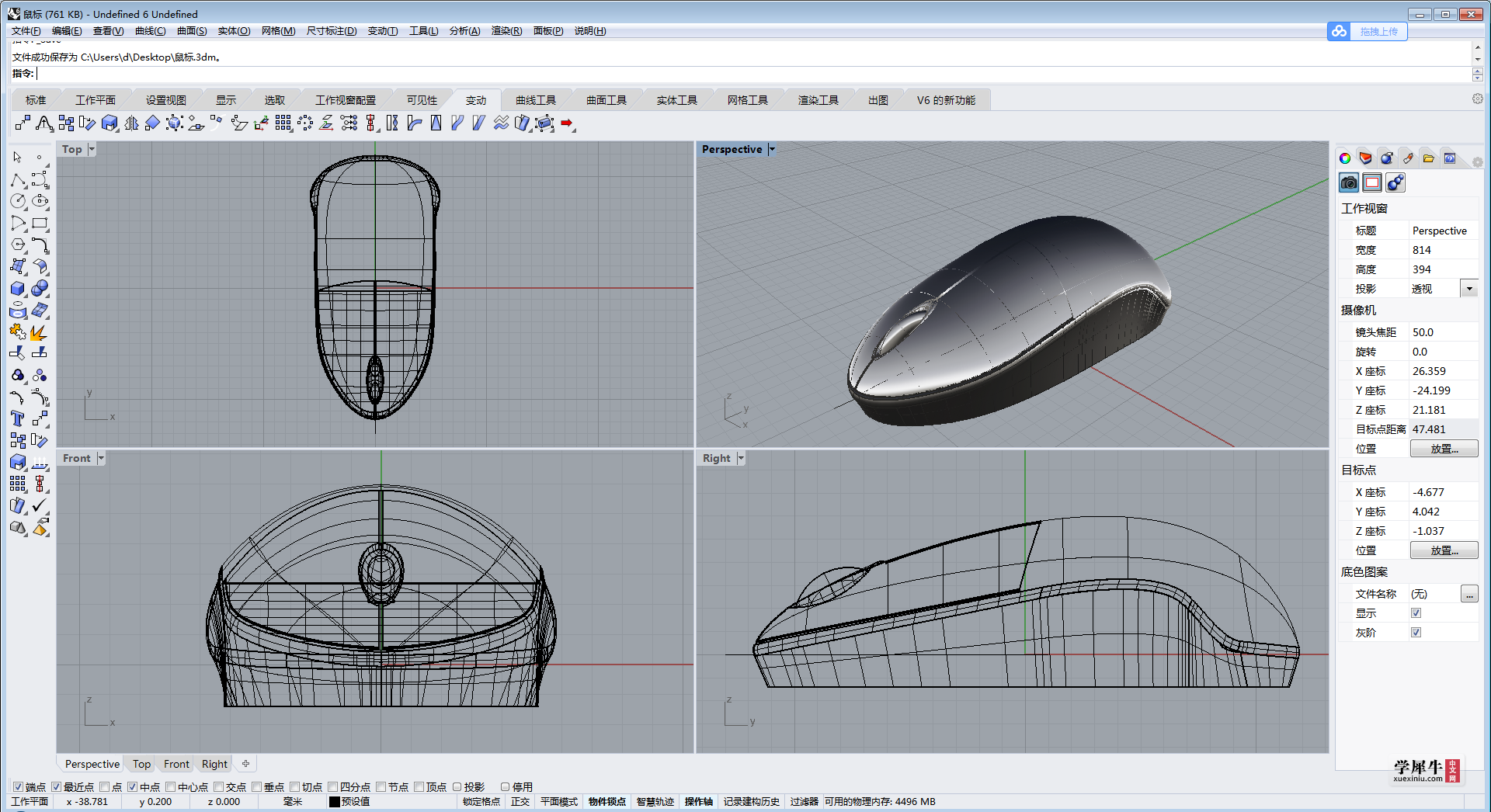
Task: Select the Circle tool in sidebar
Action: pyautogui.click(x=18, y=201)
